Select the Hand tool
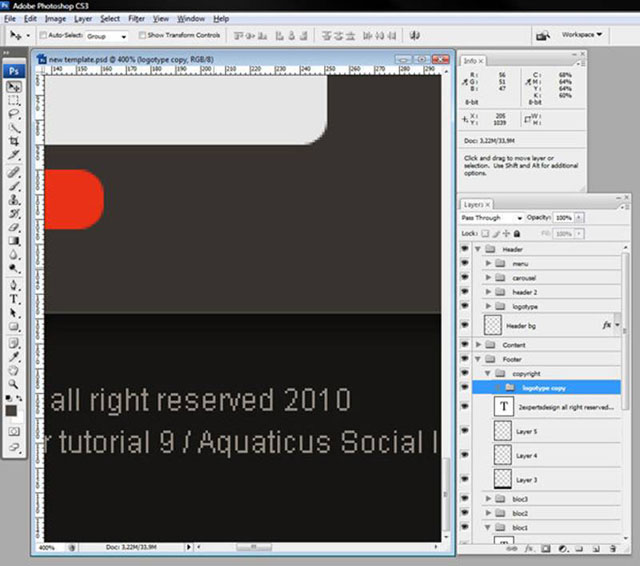Viewport: 640px width, 566px height. [x=14, y=371]
